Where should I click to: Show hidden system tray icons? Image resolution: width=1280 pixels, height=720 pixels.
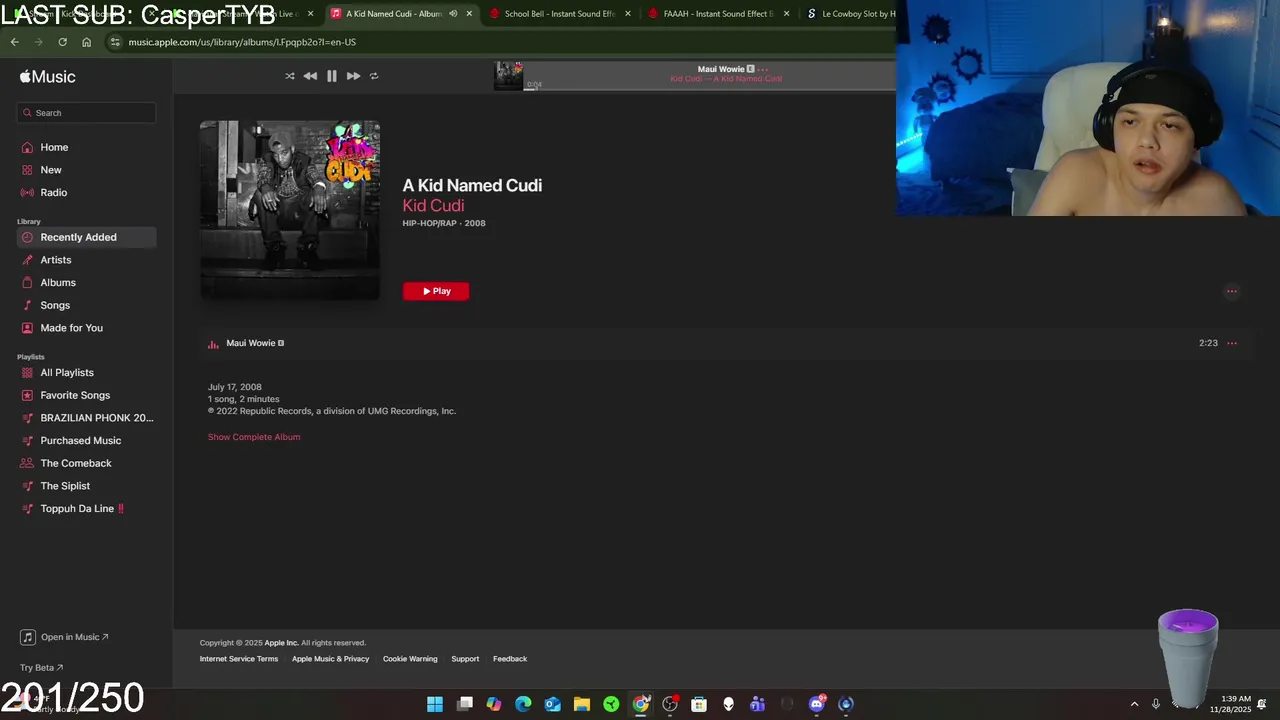click(1134, 704)
